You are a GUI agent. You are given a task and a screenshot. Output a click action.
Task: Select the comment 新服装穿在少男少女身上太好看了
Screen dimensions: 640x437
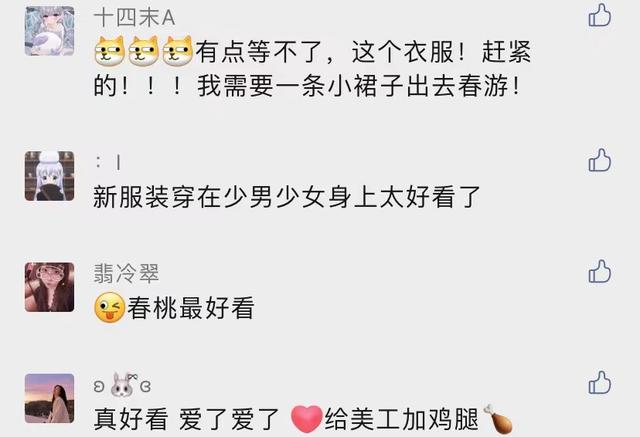287,197
